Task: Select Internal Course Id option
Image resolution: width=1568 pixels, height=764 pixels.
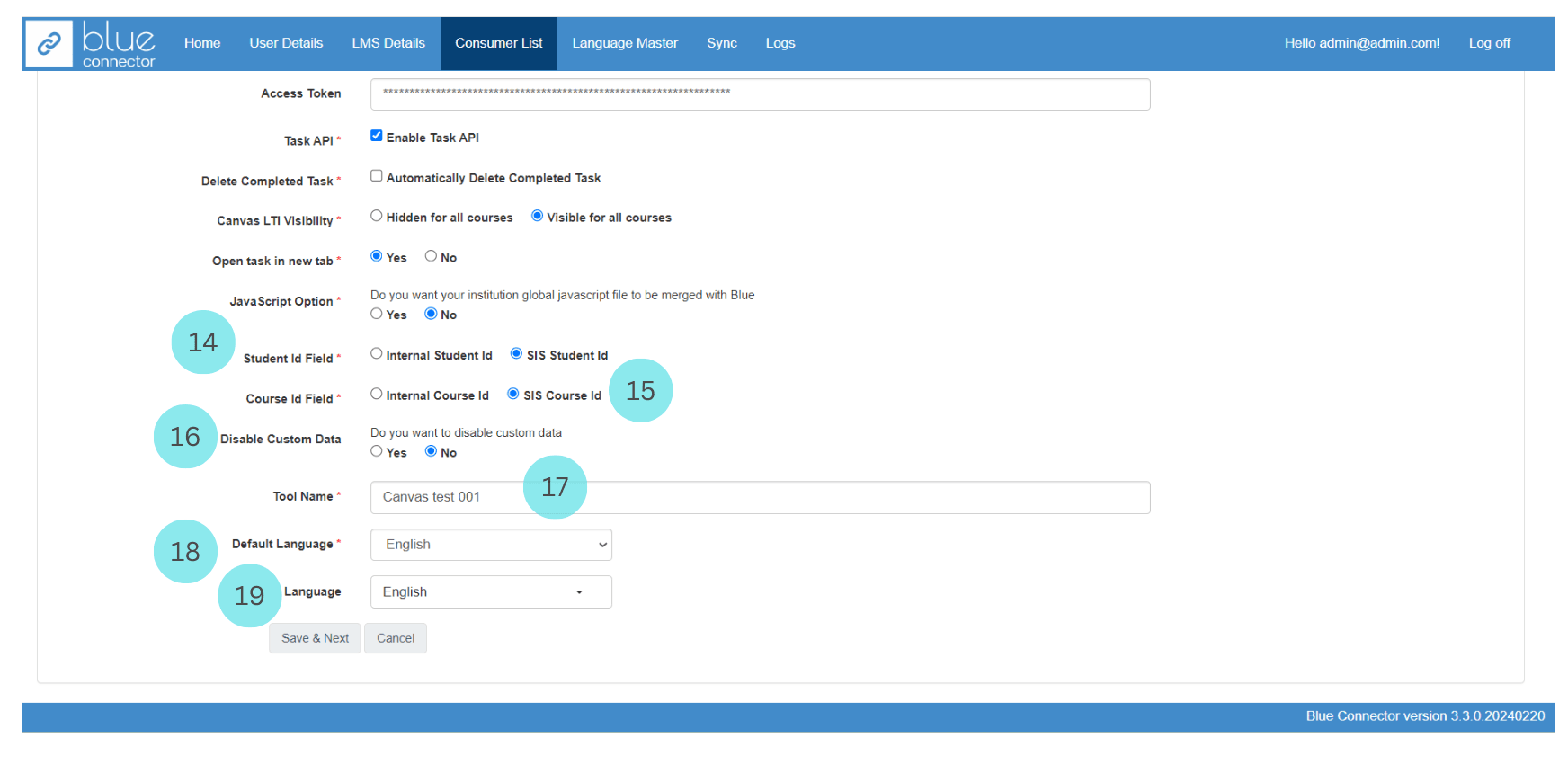Action: pyautogui.click(x=377, y=394)
